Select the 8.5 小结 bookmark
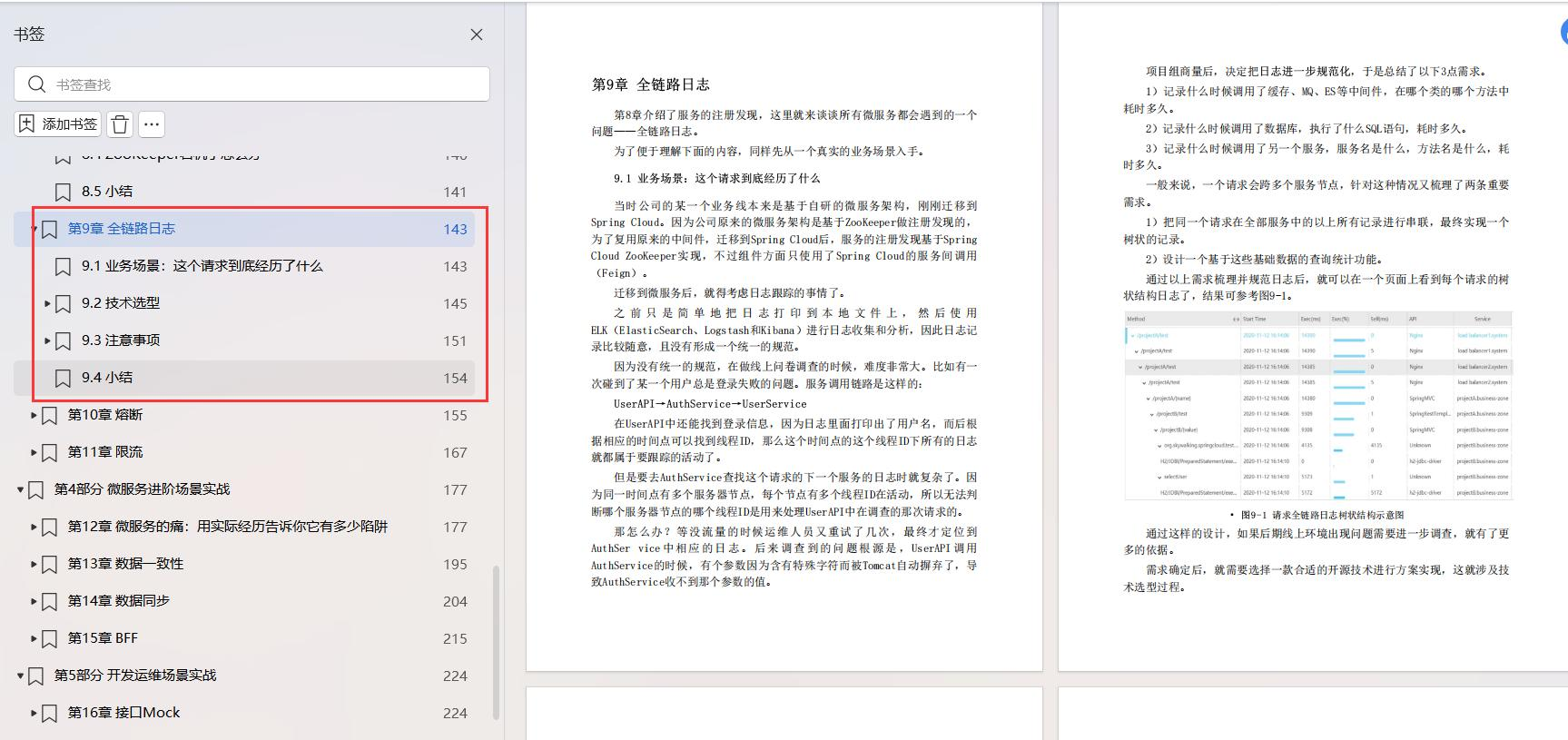Screen dimensions: 1568x740 [x=107, y=192]
